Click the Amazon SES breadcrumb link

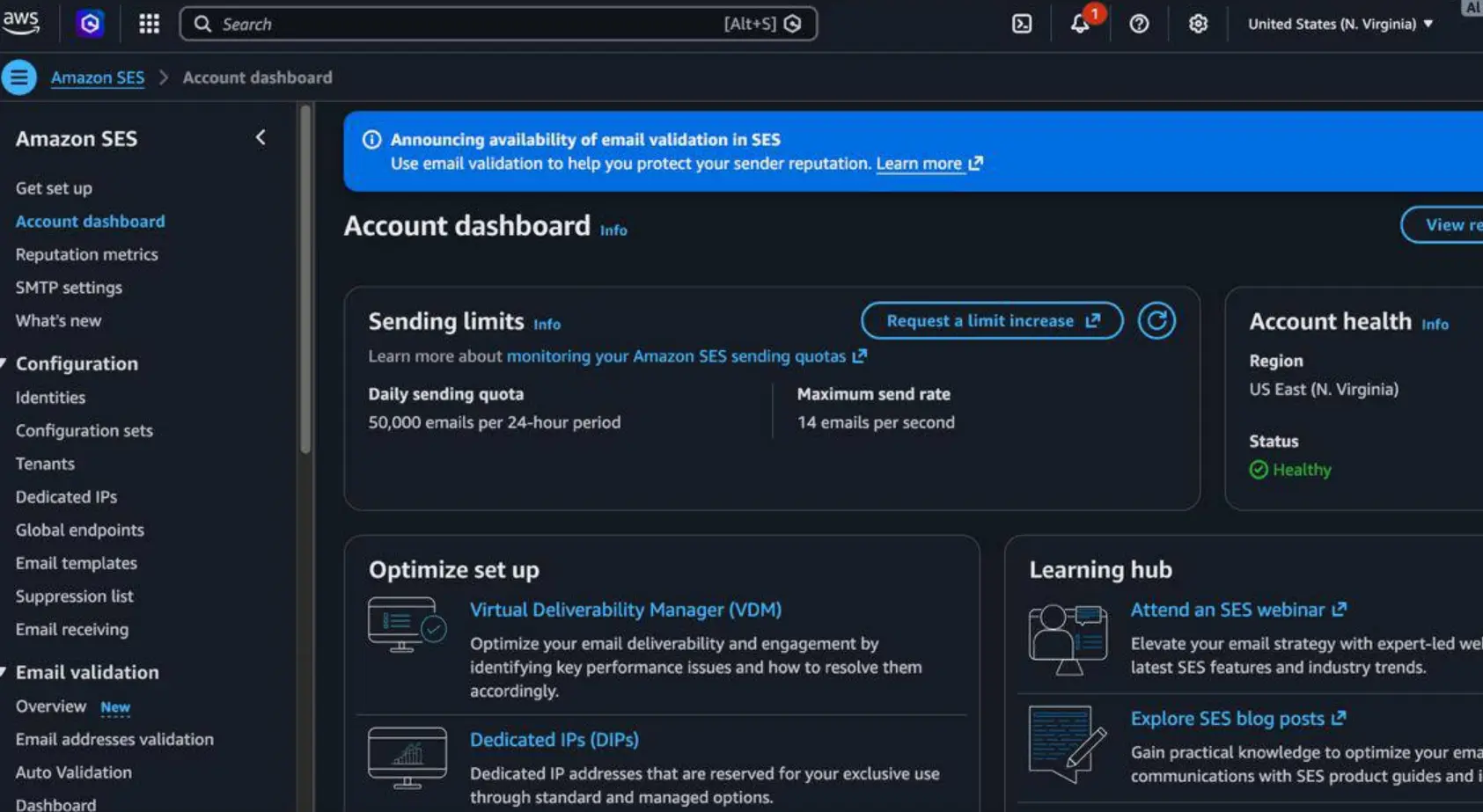click(x=98, y=77)
